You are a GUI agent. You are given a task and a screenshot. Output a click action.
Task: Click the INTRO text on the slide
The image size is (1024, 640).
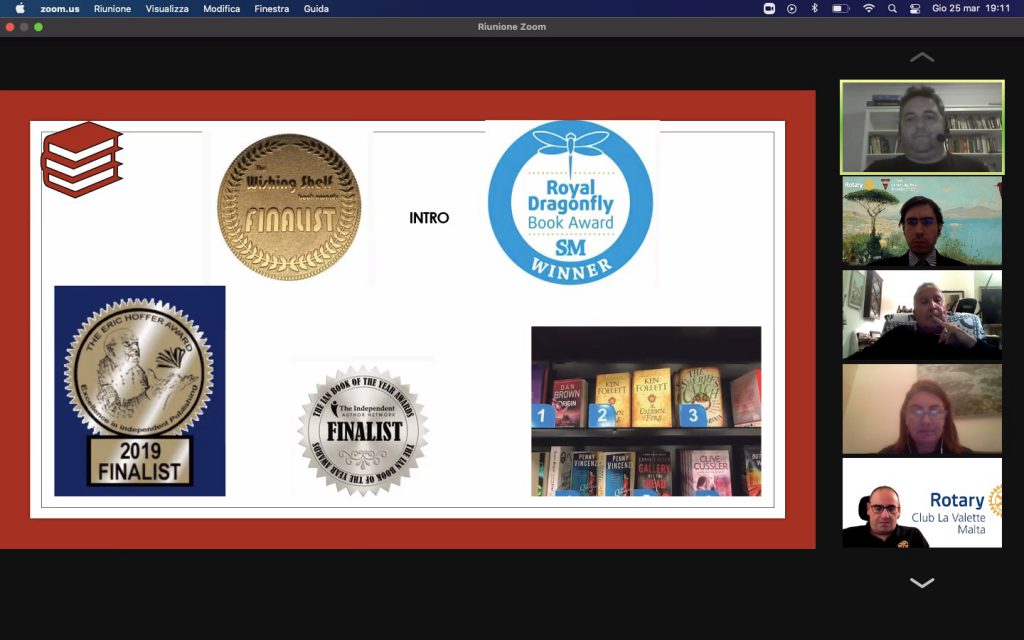tap(429, 218)
